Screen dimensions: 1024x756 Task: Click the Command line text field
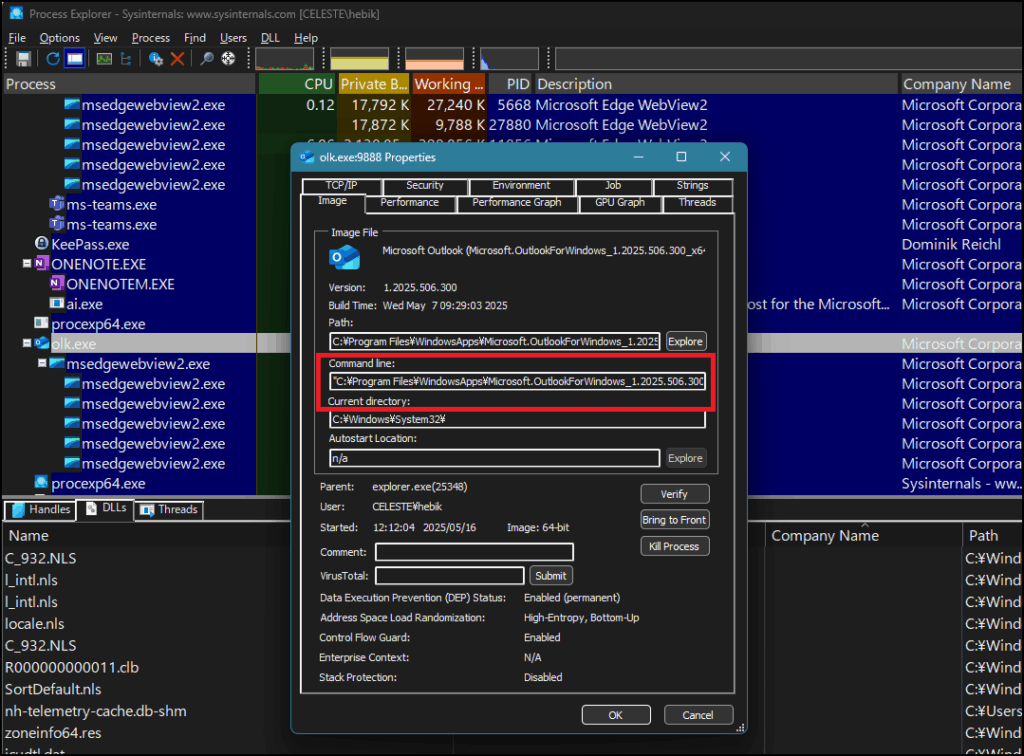click(x=517, y=381)
